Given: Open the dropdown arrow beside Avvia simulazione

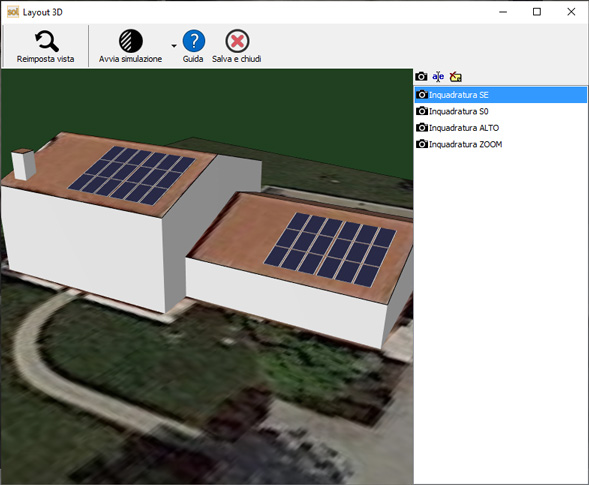Looking at the screenshot, I should tap(174, 46).
